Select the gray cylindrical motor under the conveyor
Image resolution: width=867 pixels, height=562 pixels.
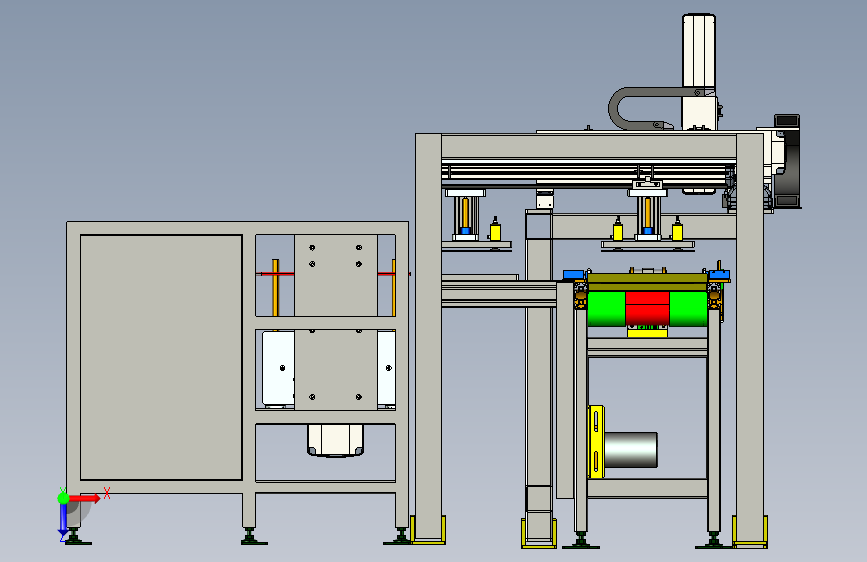coord(631,450)
